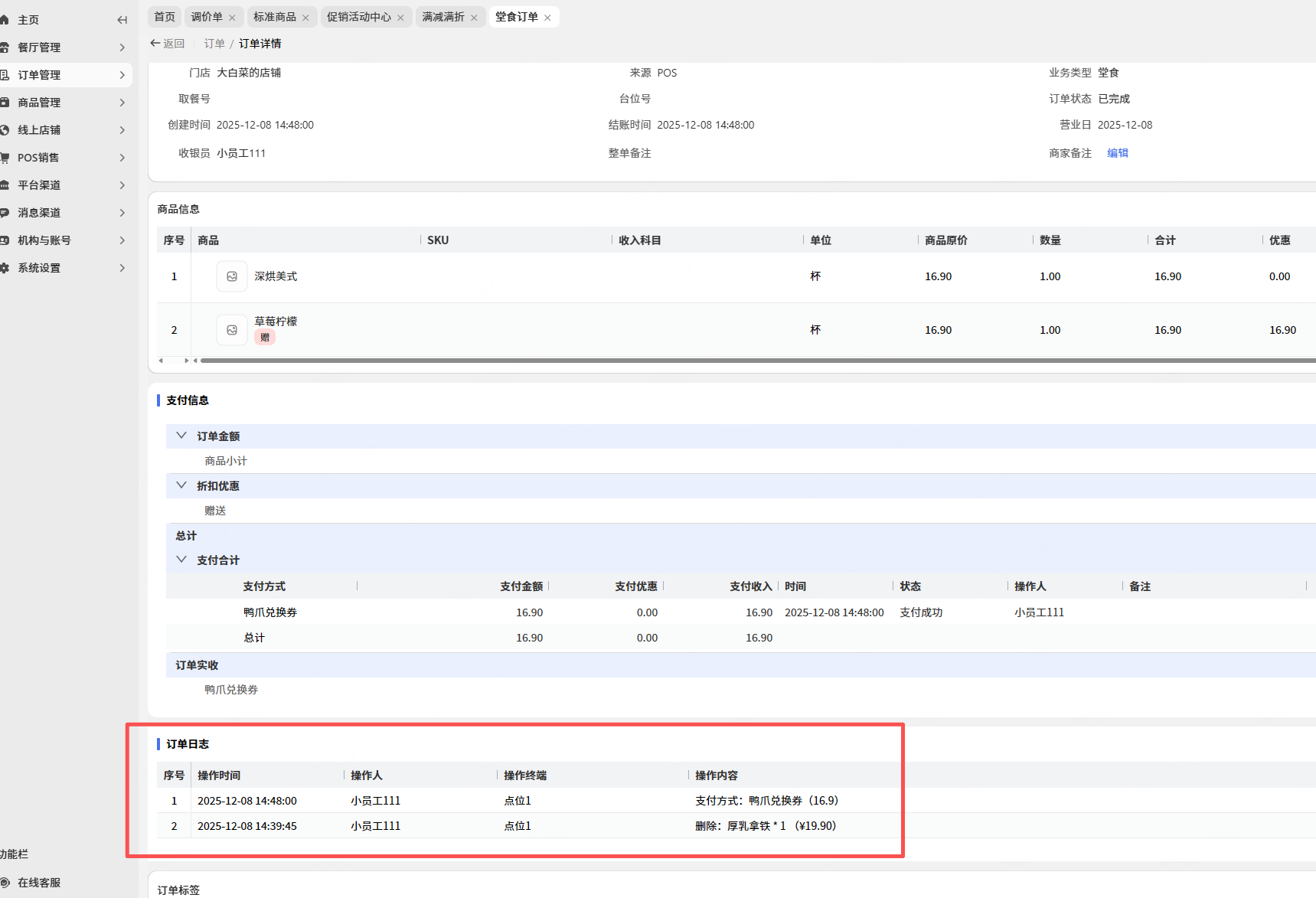Click the 深烘美式 product image placeholder
This screenshot has width=1316, height=898.
(x=231, y=276)
